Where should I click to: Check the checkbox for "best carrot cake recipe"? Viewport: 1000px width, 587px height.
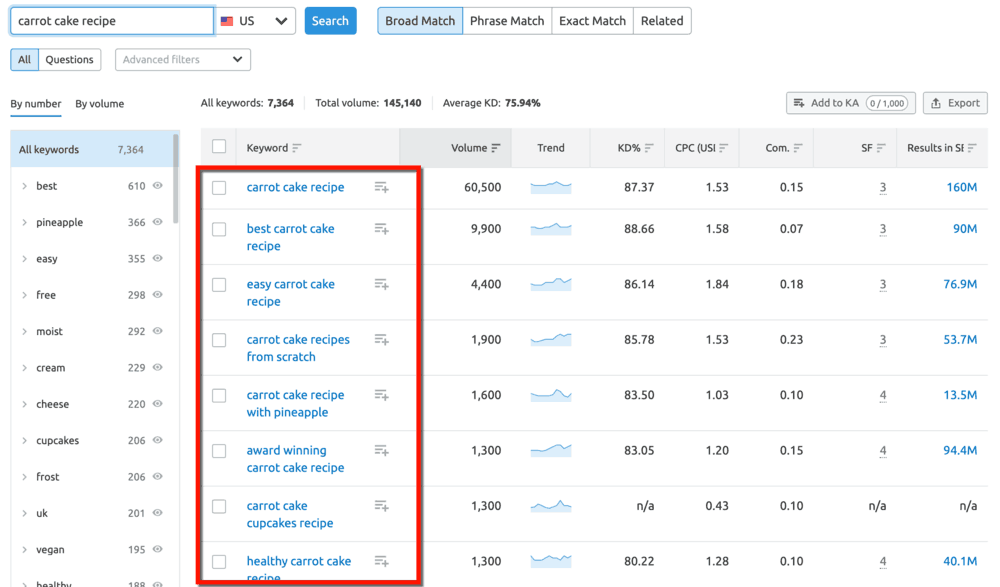tap(219, 229)
